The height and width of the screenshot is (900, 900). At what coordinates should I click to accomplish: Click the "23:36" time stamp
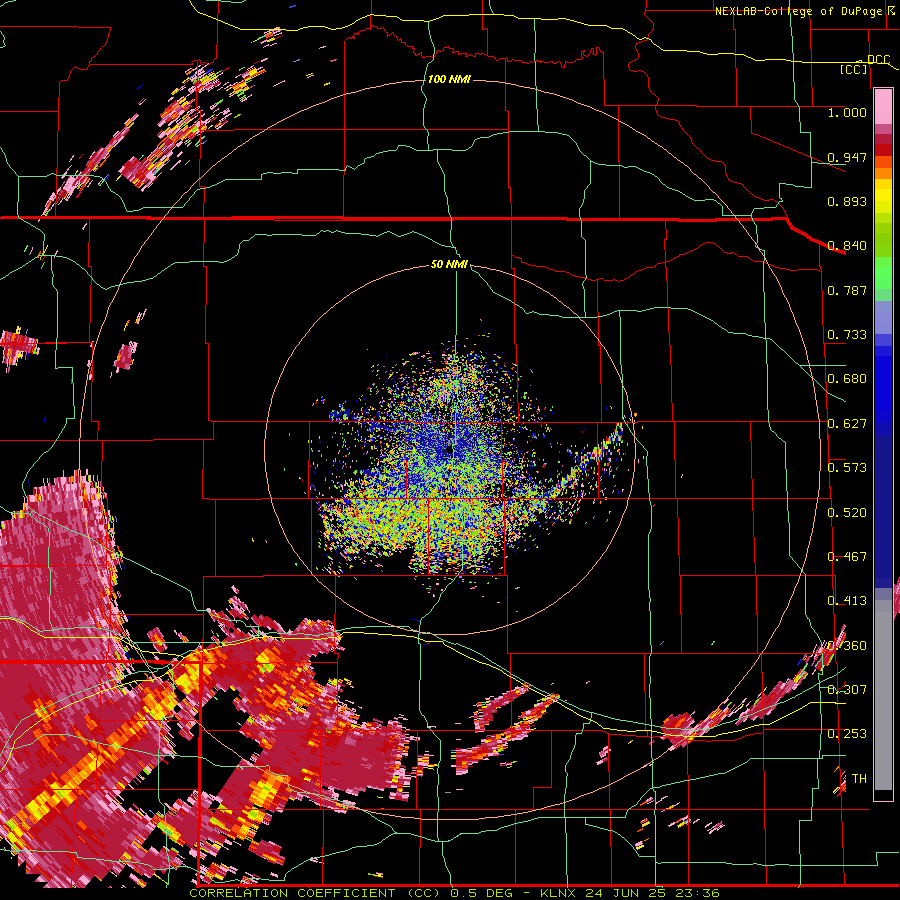pos(697,893)
